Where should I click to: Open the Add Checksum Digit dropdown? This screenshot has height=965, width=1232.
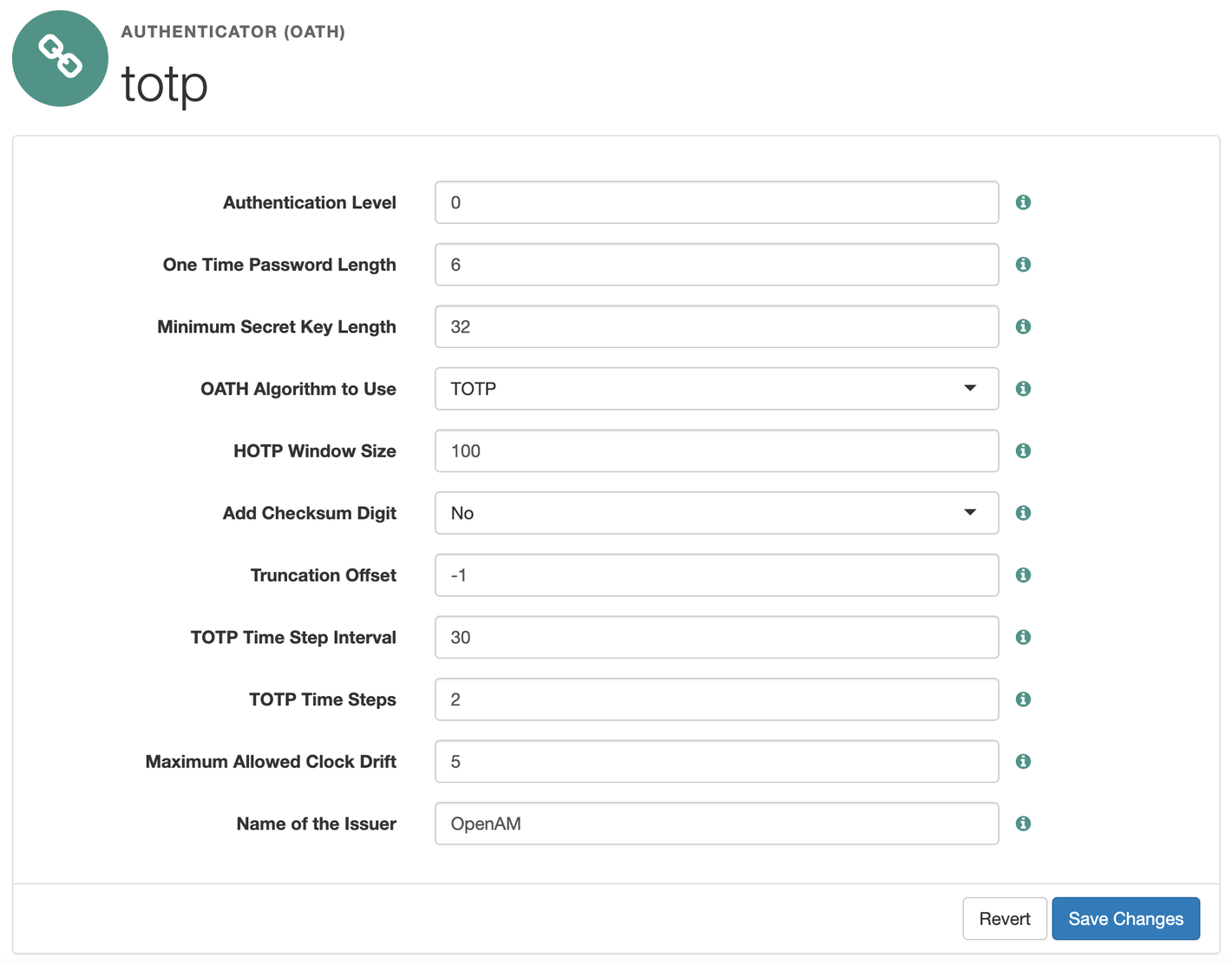[x=717, y=513]
